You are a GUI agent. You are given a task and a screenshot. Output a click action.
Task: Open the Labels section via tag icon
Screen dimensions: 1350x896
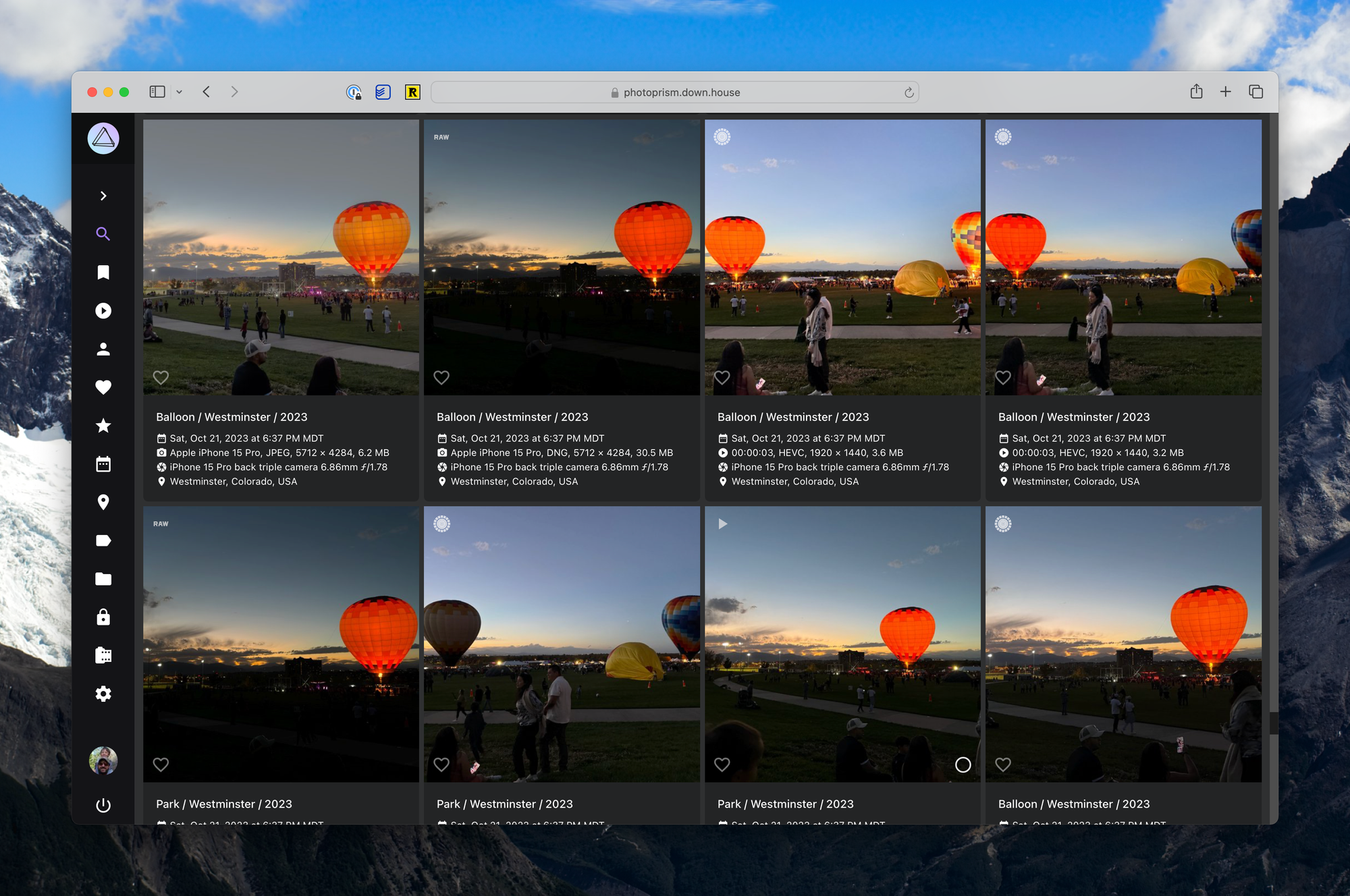tap(103, 540)
